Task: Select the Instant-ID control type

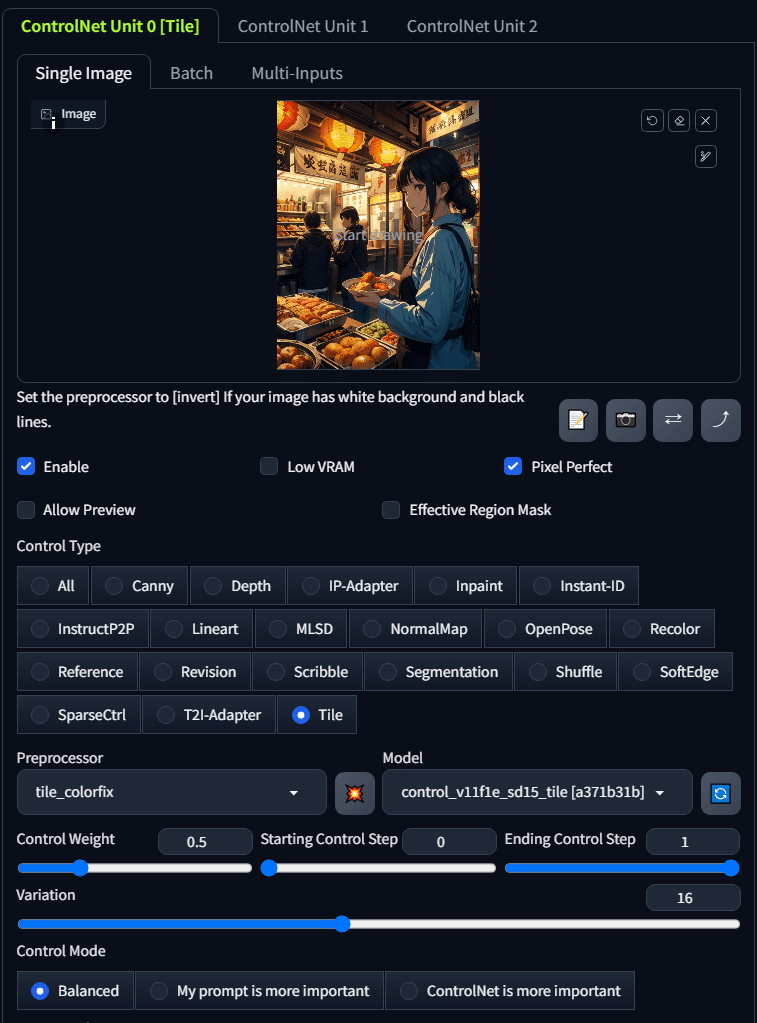Action: click(579, 586)
